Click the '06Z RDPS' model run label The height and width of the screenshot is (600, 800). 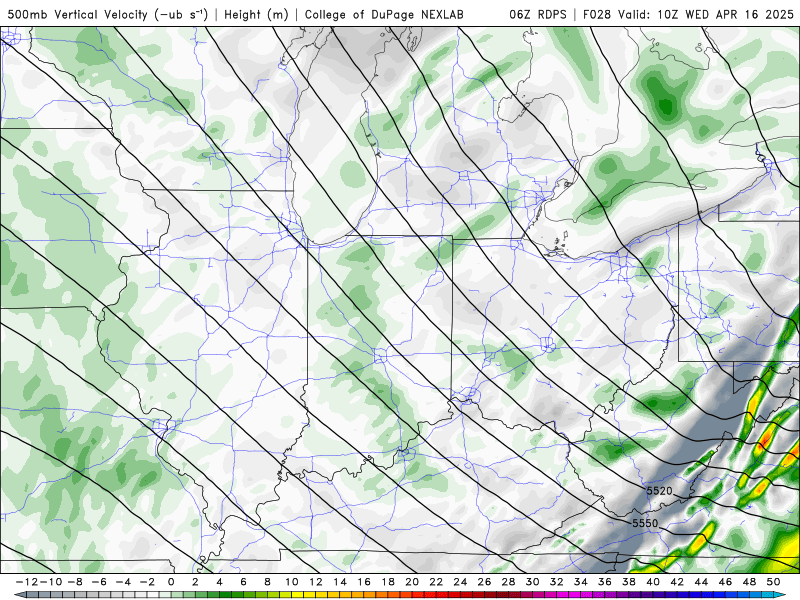[x=538, y=14]
